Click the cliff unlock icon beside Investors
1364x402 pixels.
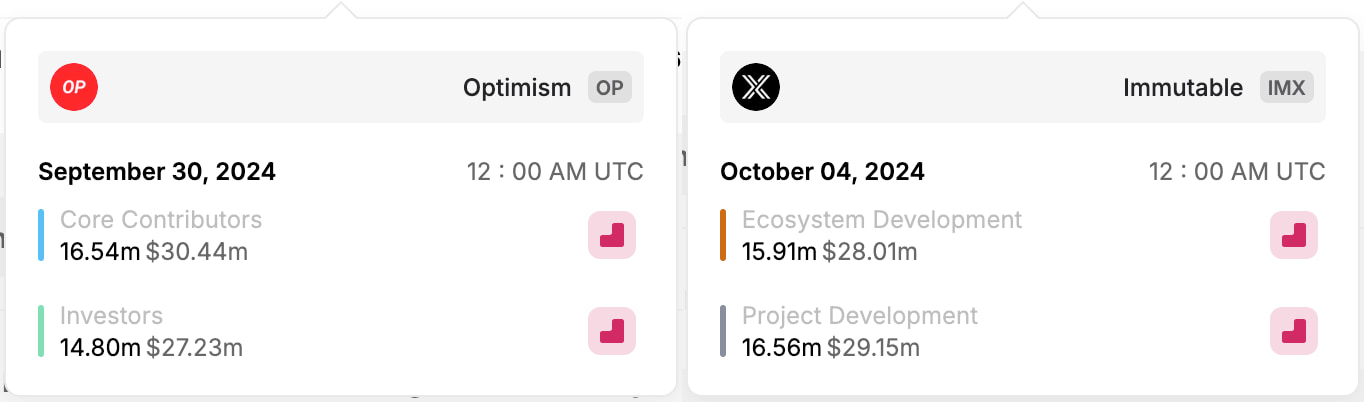coord(612,331)
